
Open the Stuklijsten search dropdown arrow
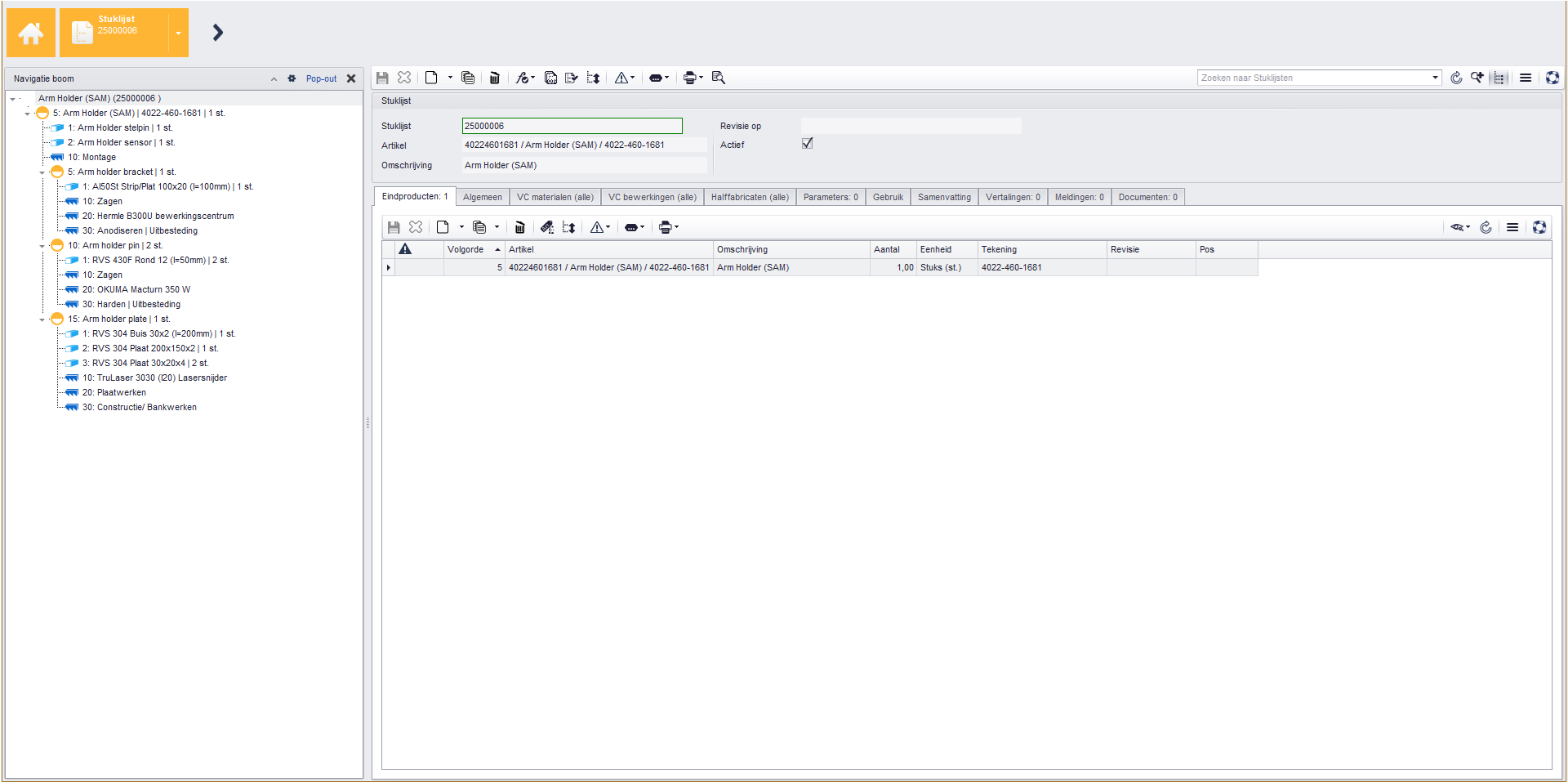[1436, 78]
